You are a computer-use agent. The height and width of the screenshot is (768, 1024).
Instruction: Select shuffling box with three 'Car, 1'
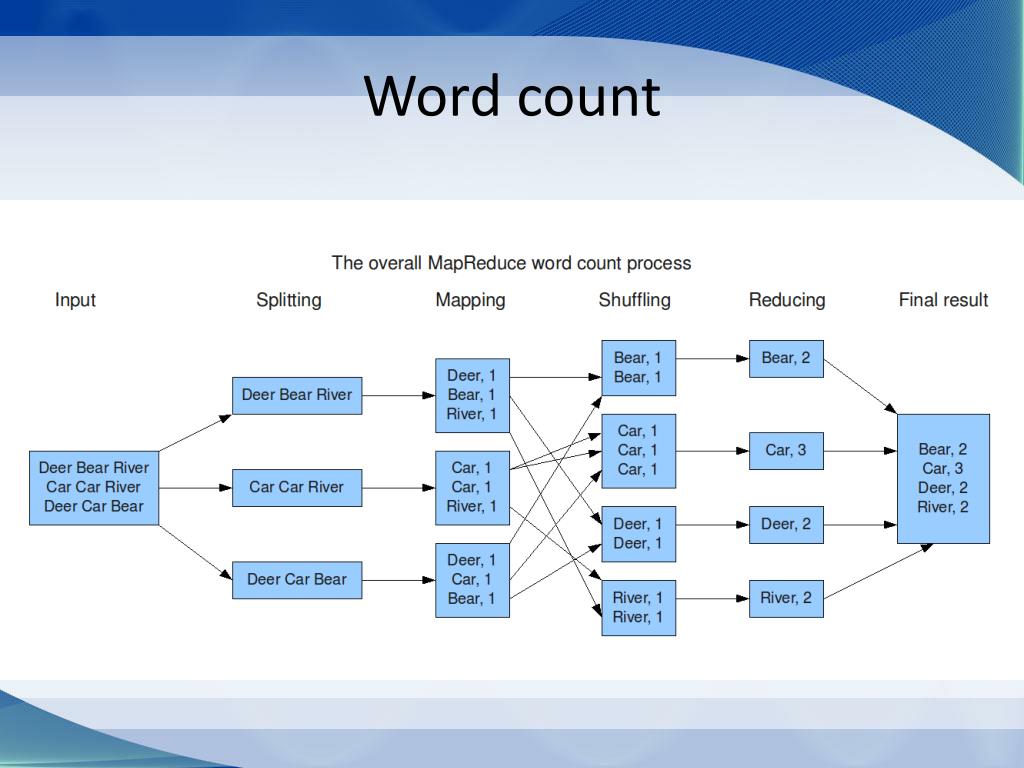click(638, 451)
